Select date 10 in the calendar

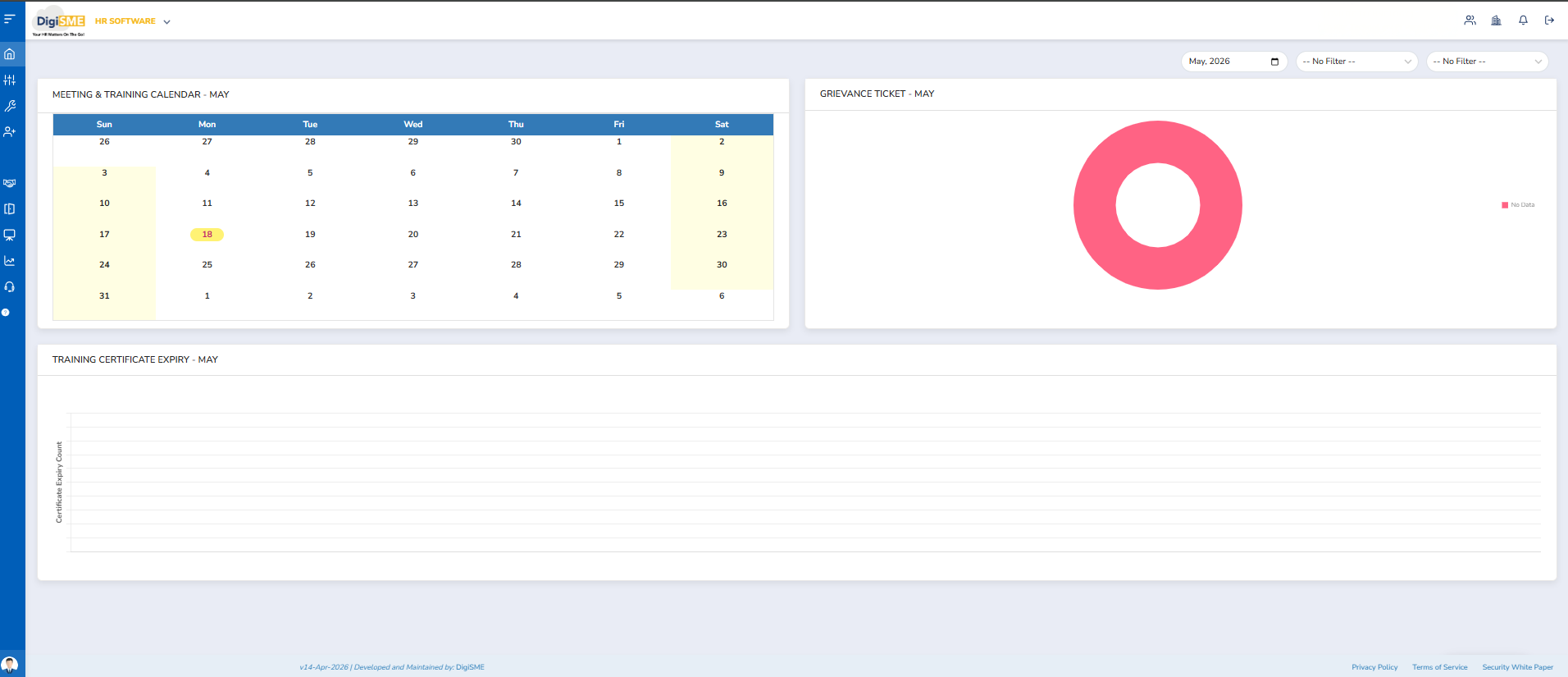tap(104, 204)
